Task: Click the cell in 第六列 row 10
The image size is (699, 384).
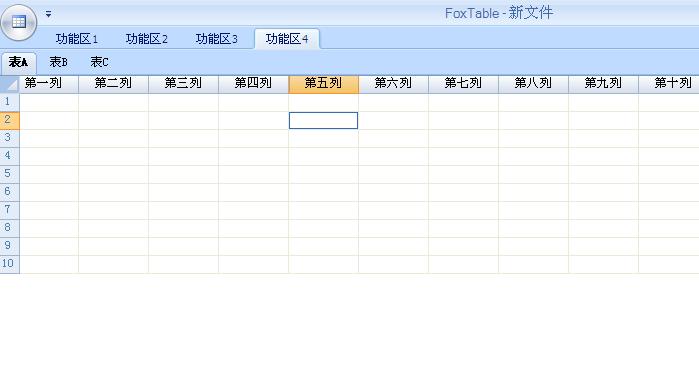Action: pyautogui.click(x=393, y=264)
